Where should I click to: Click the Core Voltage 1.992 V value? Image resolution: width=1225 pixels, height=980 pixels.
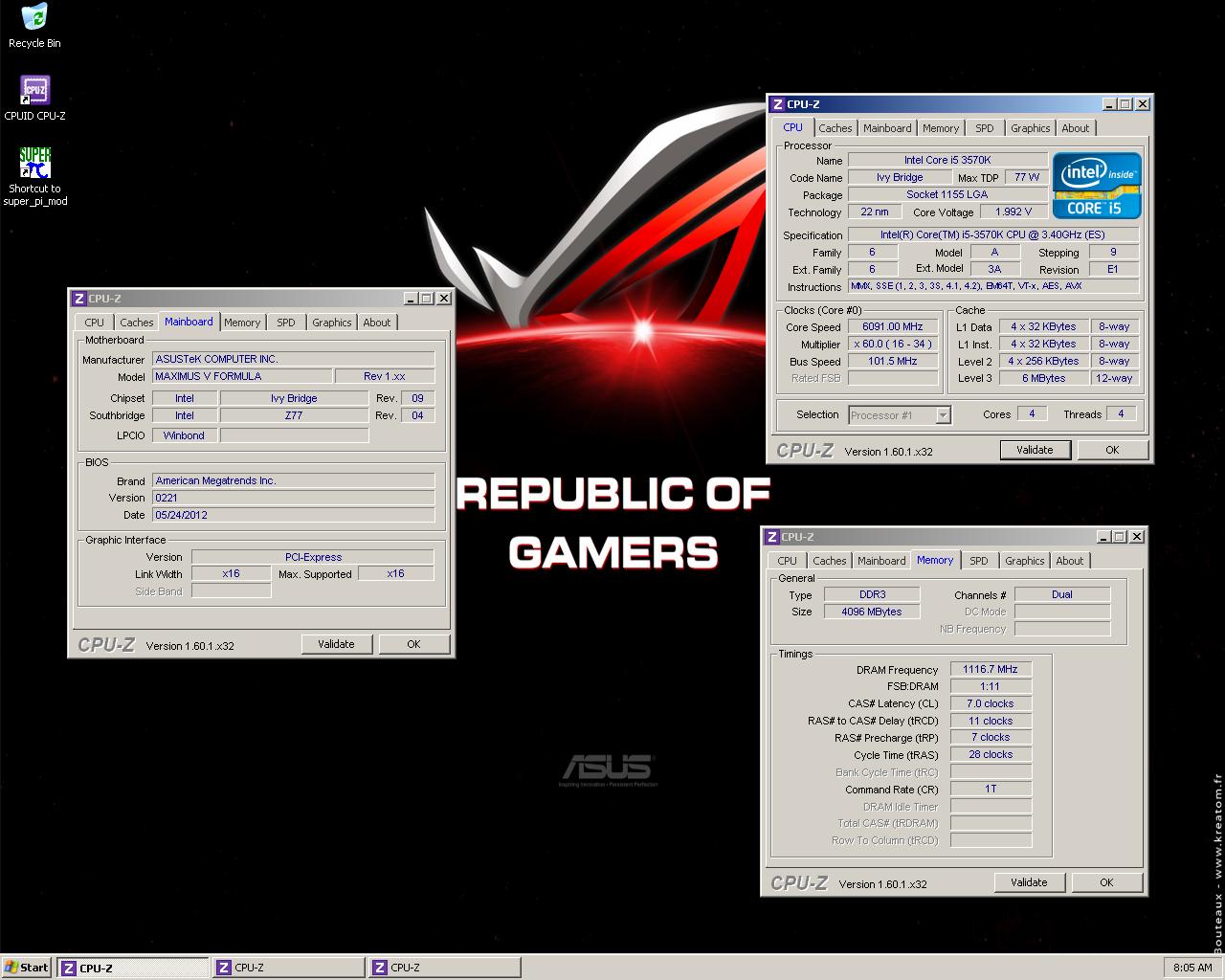[1013, 212]
